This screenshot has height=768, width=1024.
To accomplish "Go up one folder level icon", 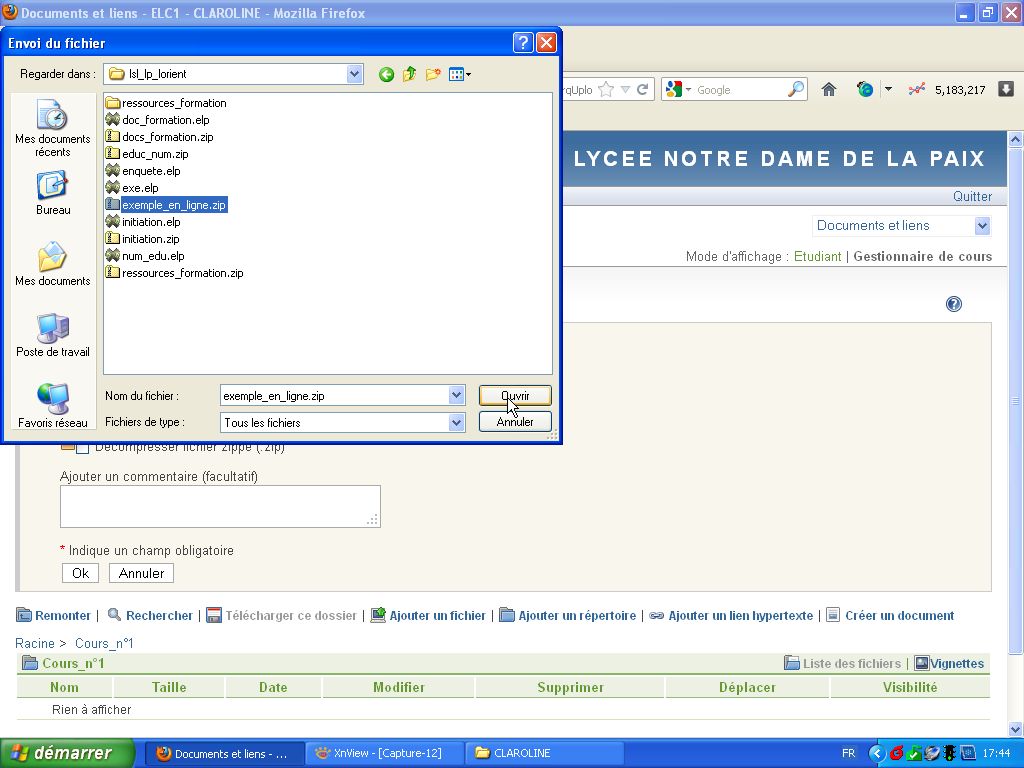I will [409, 74].
